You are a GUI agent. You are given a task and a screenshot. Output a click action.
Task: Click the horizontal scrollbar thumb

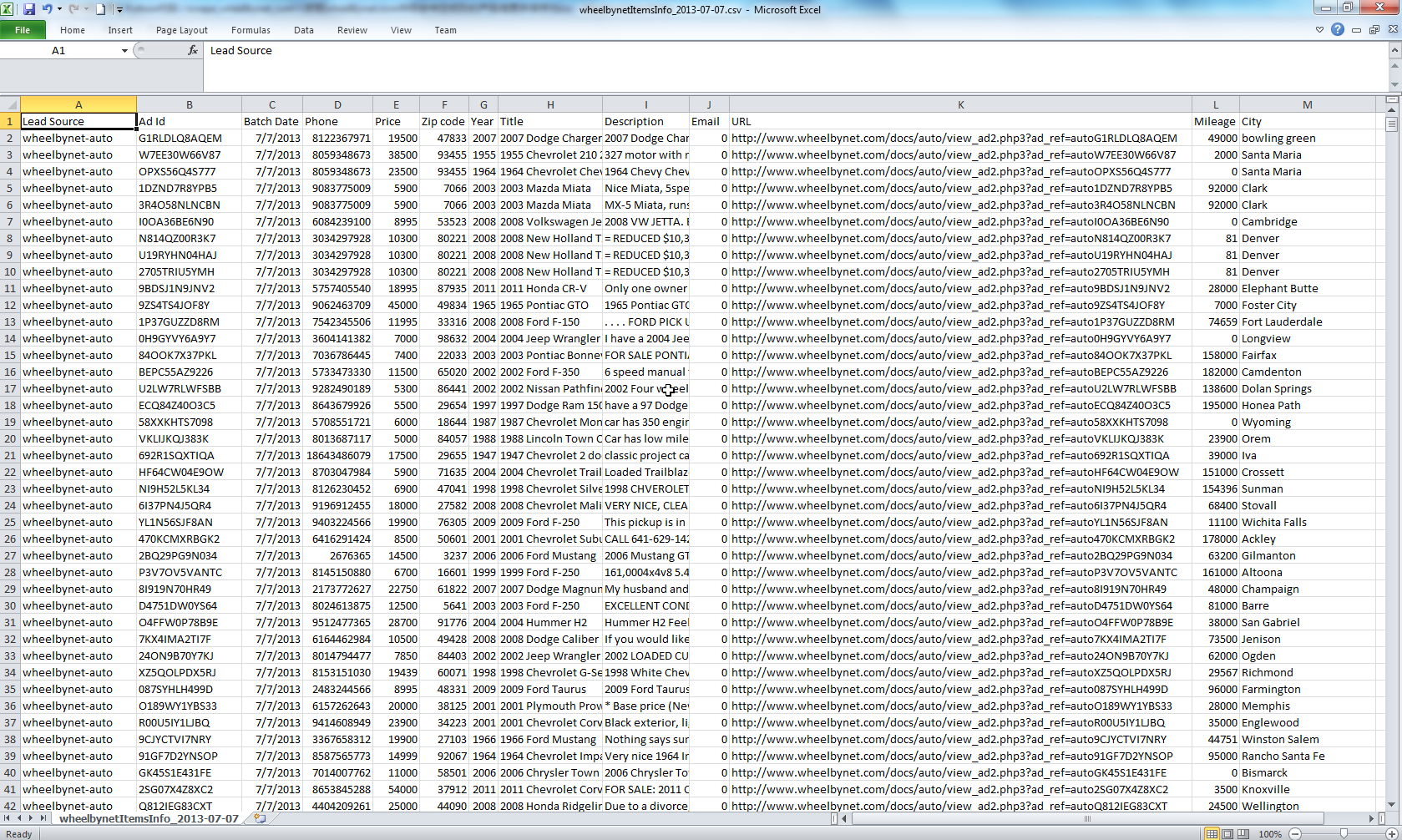click(1086, 818)
